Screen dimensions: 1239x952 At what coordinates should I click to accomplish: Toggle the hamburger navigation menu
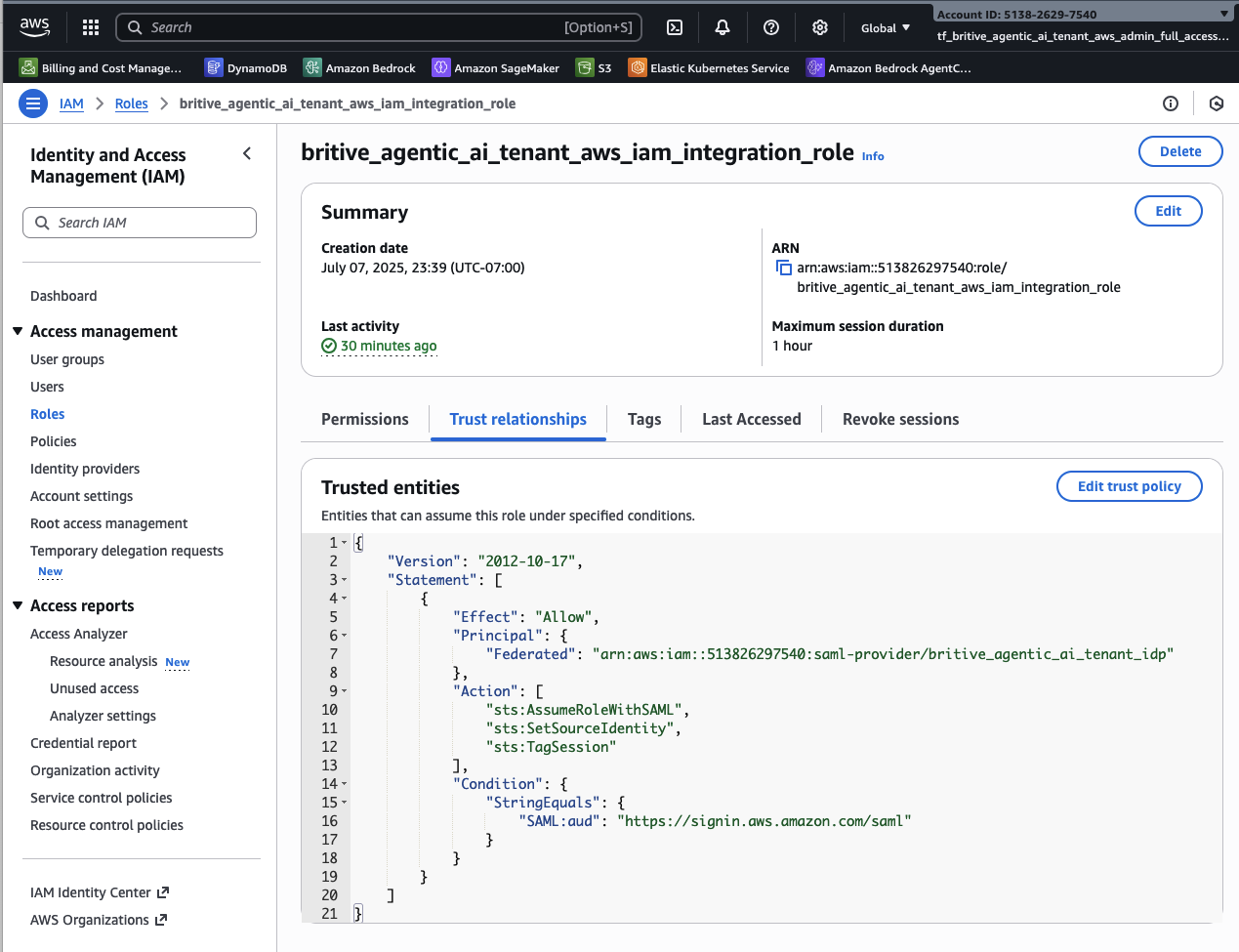tap(33, 103)
